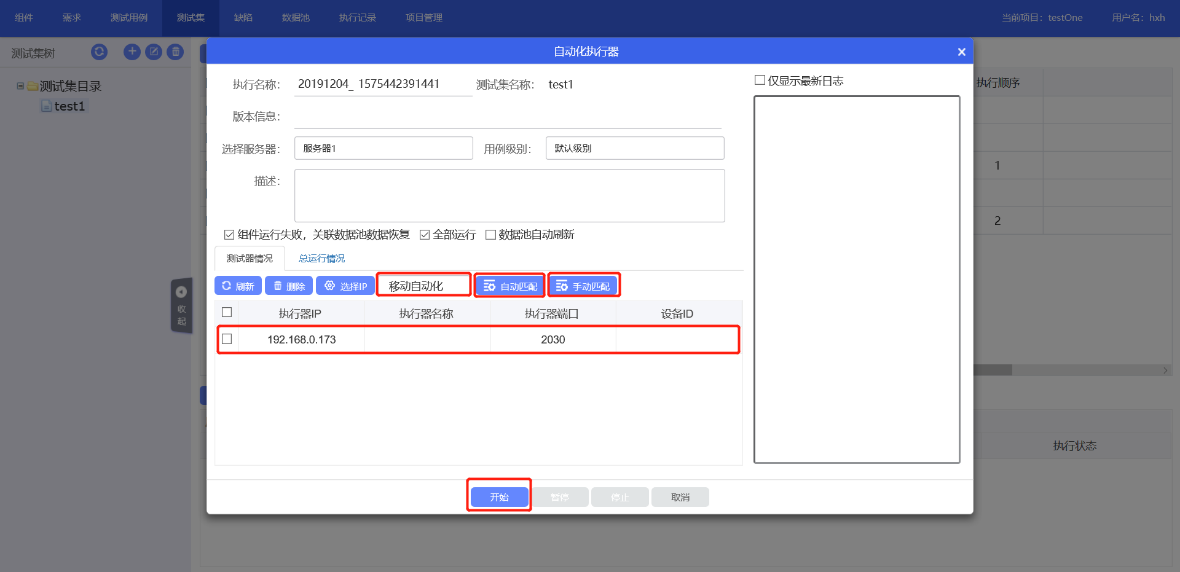This screenshot has height=572, width=1180.
Task: Open the 选择服务器 dropdown showing 服务器1
Action: coord(383,148)
